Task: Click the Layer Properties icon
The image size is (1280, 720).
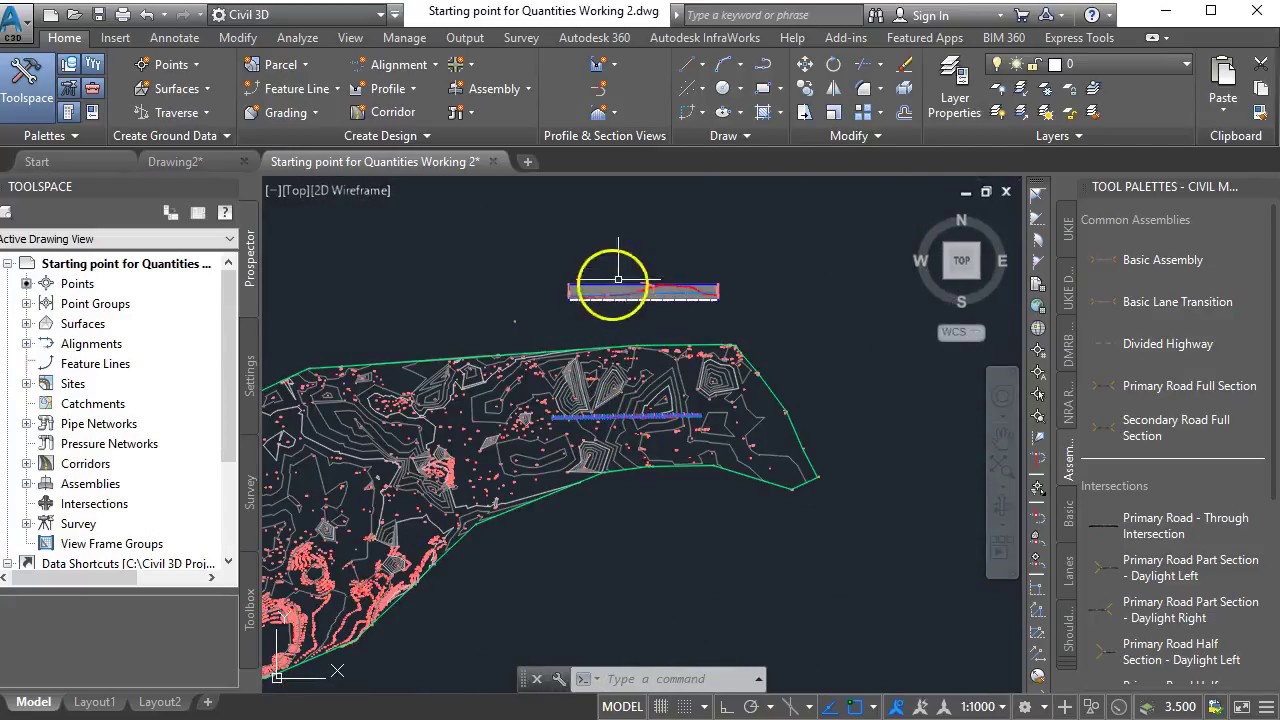Action: click(x=954, y=88)
